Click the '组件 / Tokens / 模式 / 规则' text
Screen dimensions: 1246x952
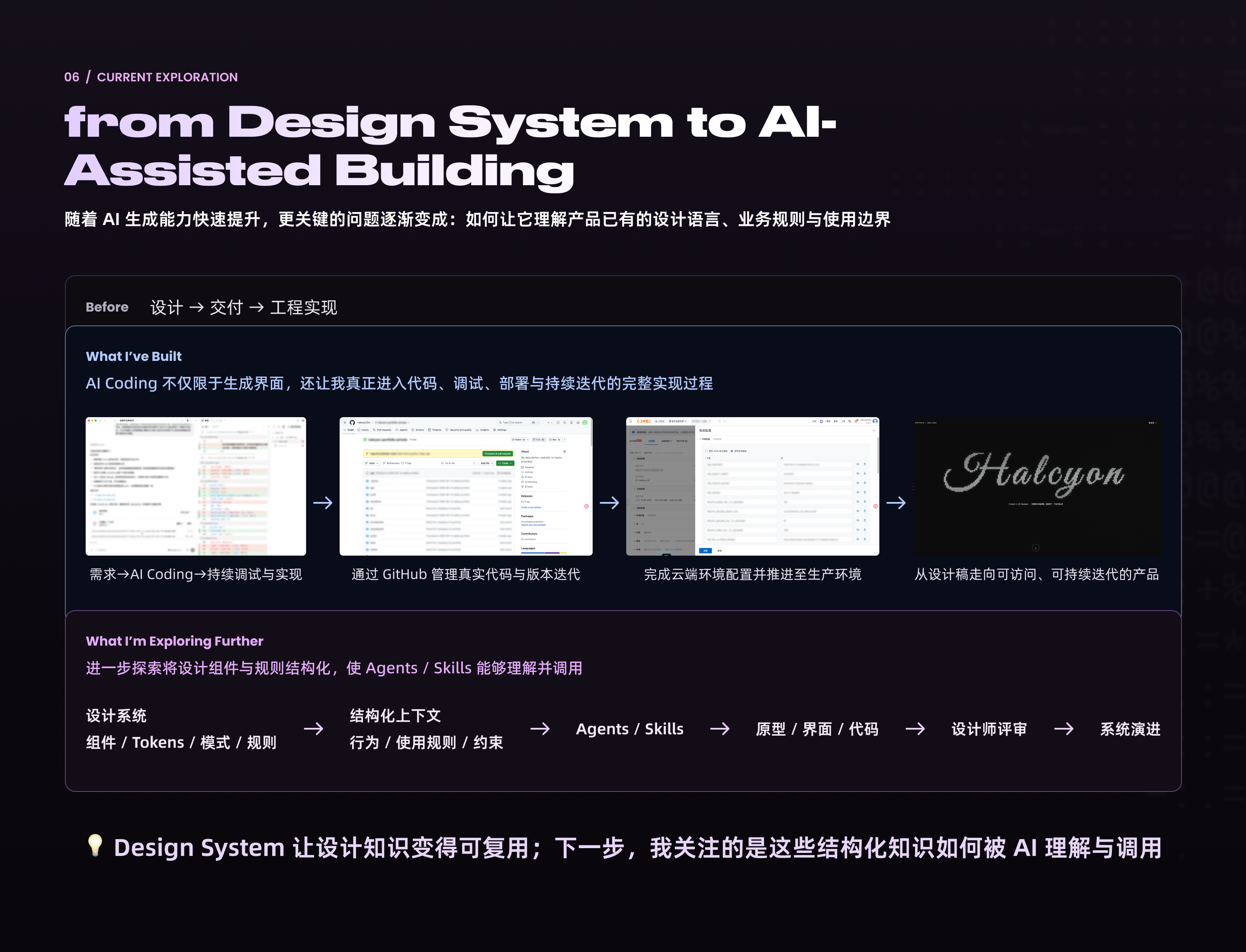[x=181, y=742]
